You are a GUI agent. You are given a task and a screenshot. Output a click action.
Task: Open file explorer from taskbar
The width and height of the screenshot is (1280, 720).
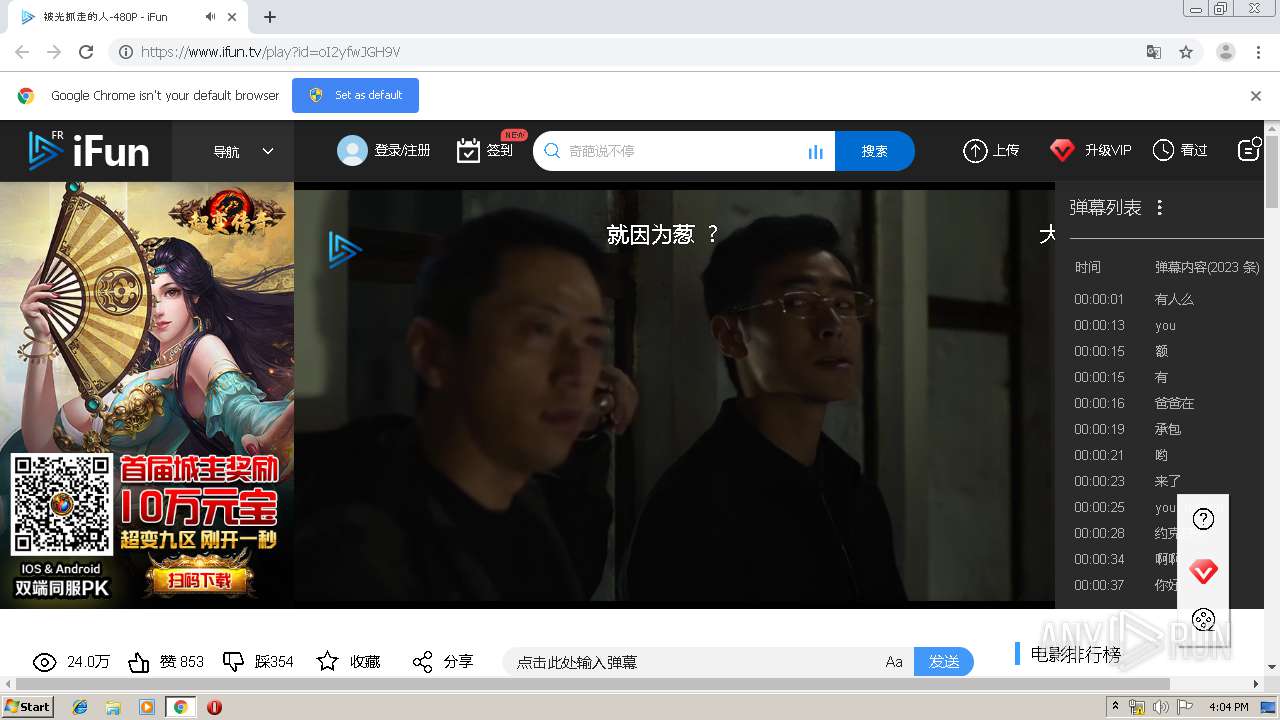pos(113,707)
